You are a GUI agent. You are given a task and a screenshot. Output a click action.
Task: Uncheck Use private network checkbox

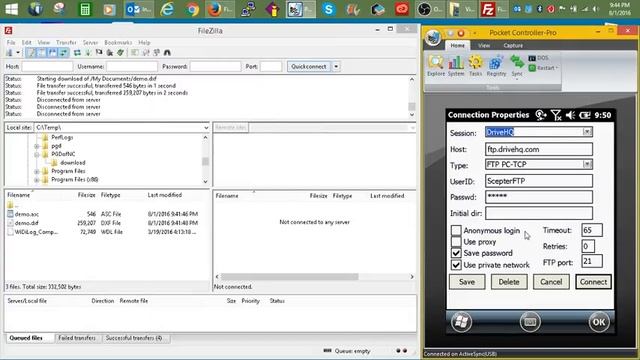[x=456, y=265]
